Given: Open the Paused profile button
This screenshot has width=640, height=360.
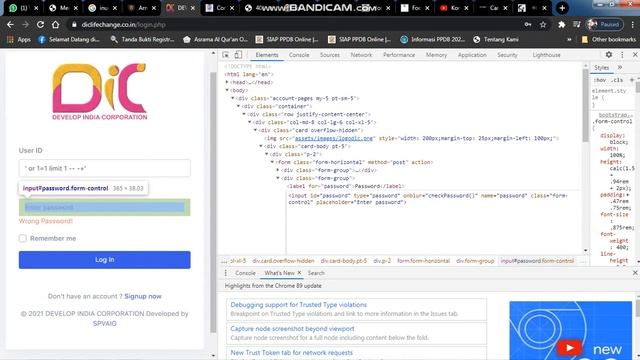Looking at the screenshot, I should coord(605,24).
